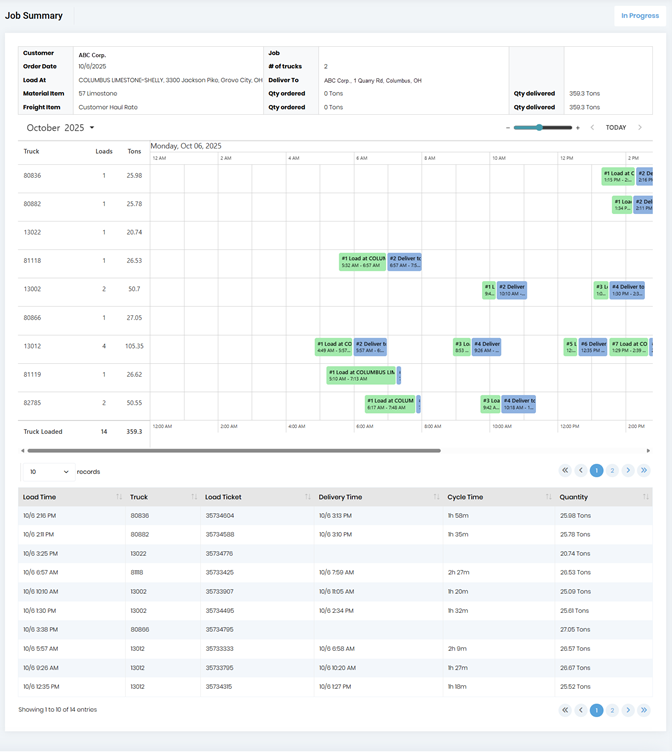Jump to last page in top pagination
Viewport: 672px width, 755px height.
click(x=644, y=470)
